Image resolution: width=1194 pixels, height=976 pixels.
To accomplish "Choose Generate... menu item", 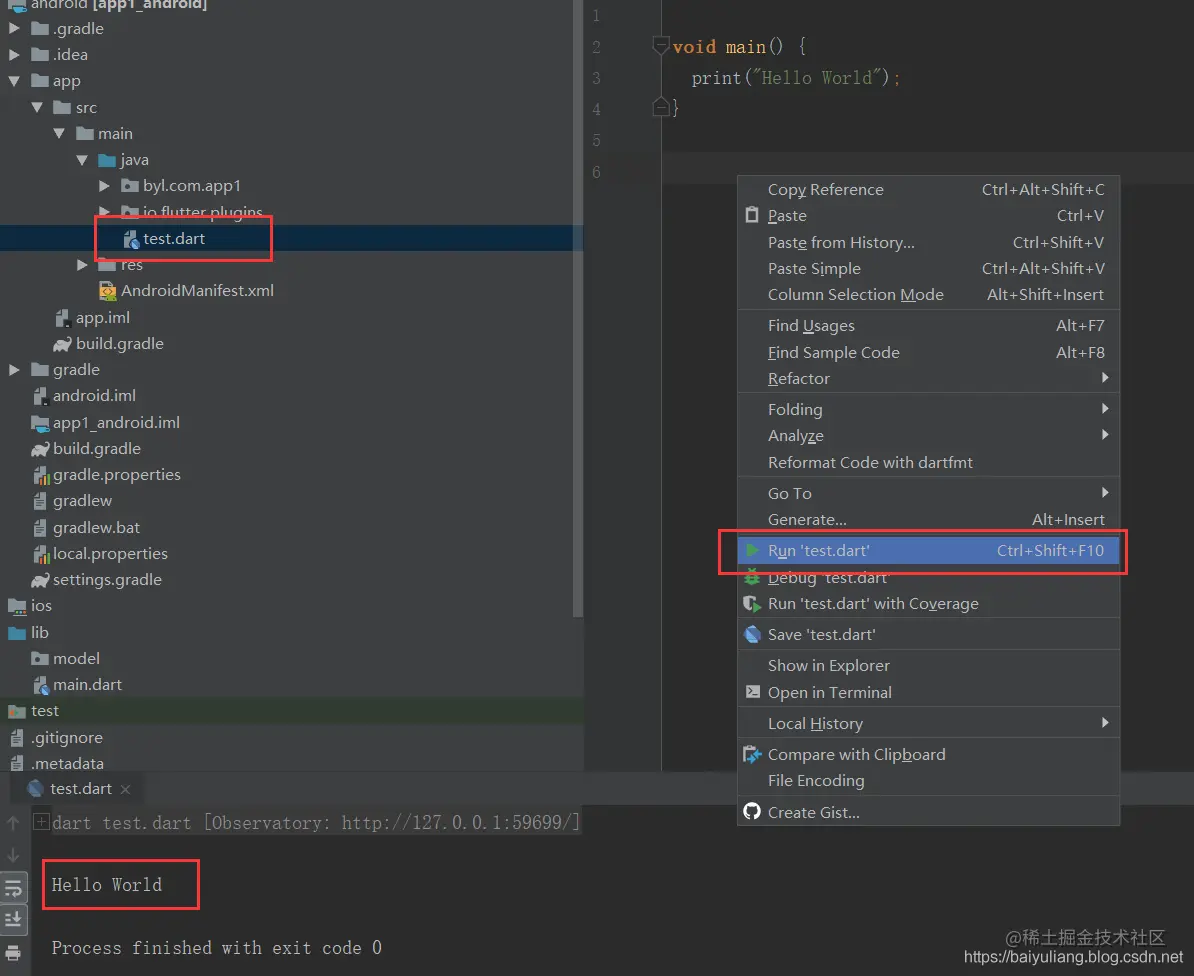I will point(928,519).
